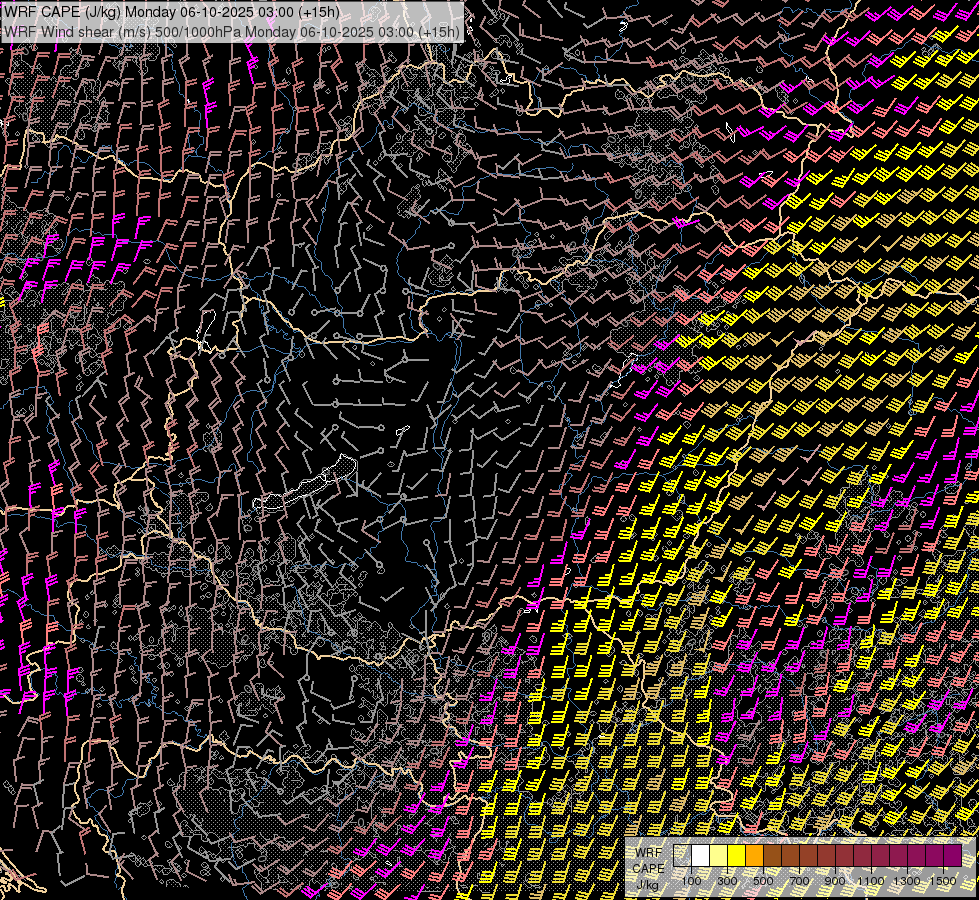This screenshot has width=979, height=900.
Task: Select the WRF Wind shear title line
Action: coord(232,31)
